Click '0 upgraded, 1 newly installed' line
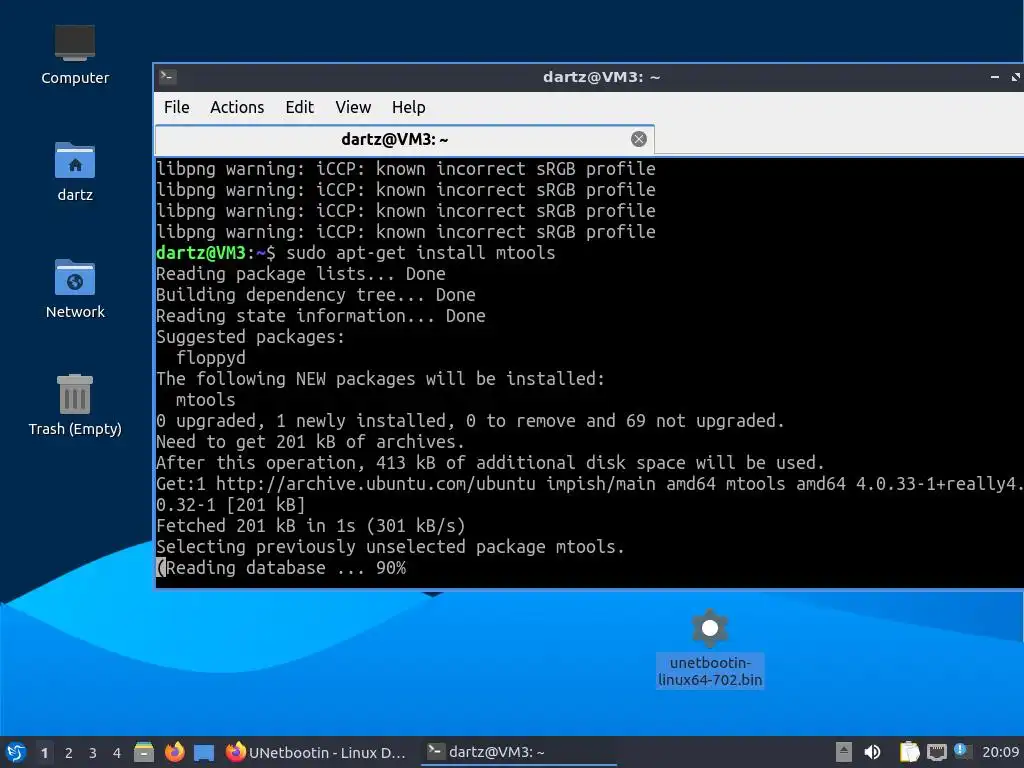This screenshot has height=768, width=1024. coord(470,421)
